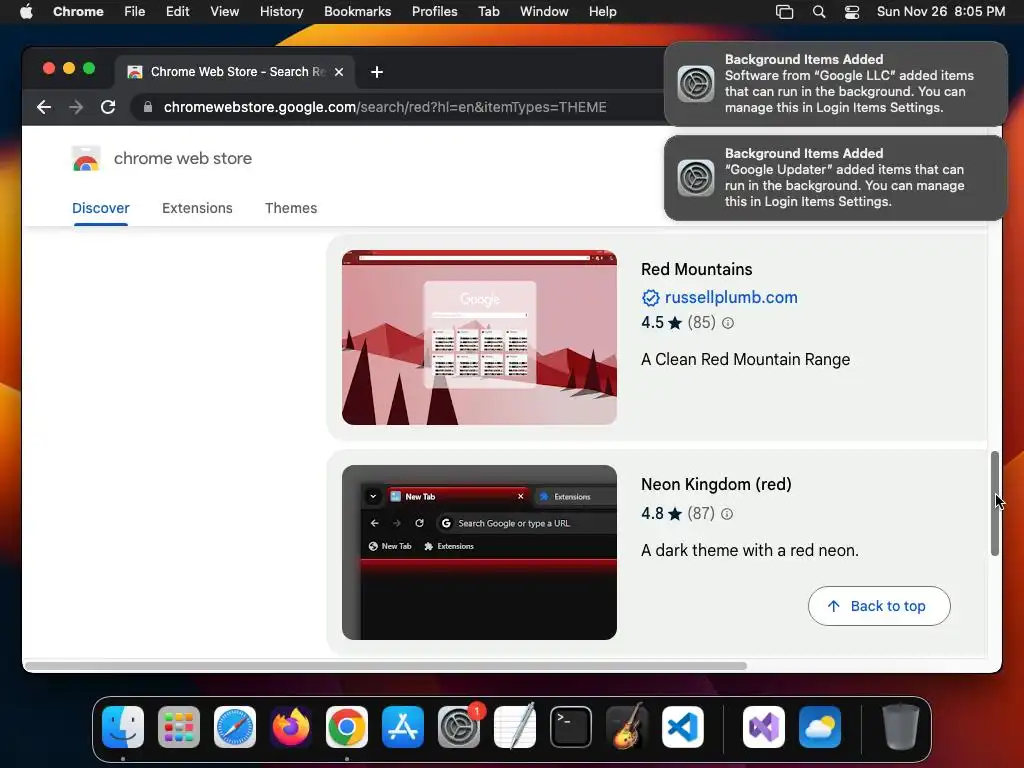Open the Apple menu
Viewport: 1024px width, 768px height.
pyautogui.click(x=26, y=12)
